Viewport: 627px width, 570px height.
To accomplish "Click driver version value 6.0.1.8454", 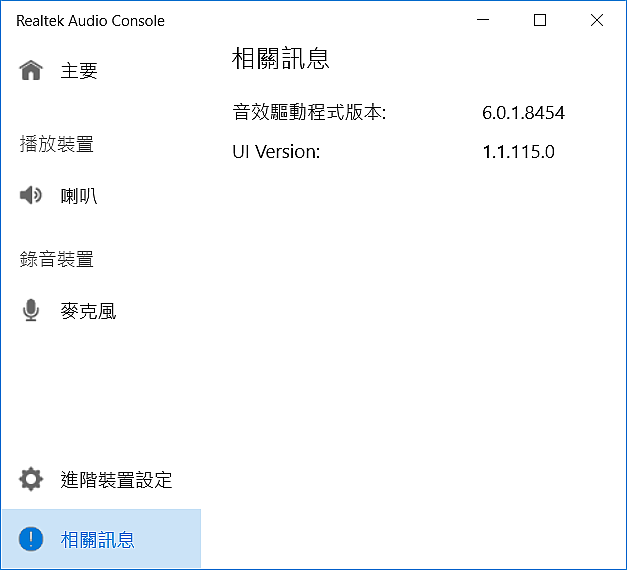I will [x=523, y=113].
